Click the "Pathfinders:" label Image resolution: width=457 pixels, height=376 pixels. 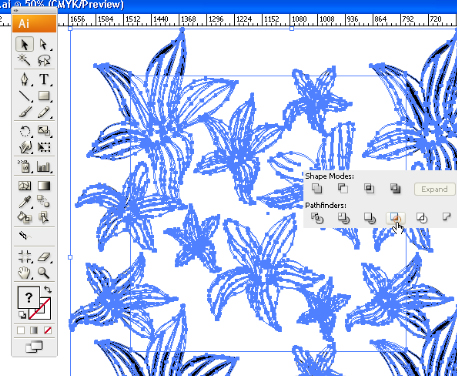pyautogui.click(x=326, y=205)
